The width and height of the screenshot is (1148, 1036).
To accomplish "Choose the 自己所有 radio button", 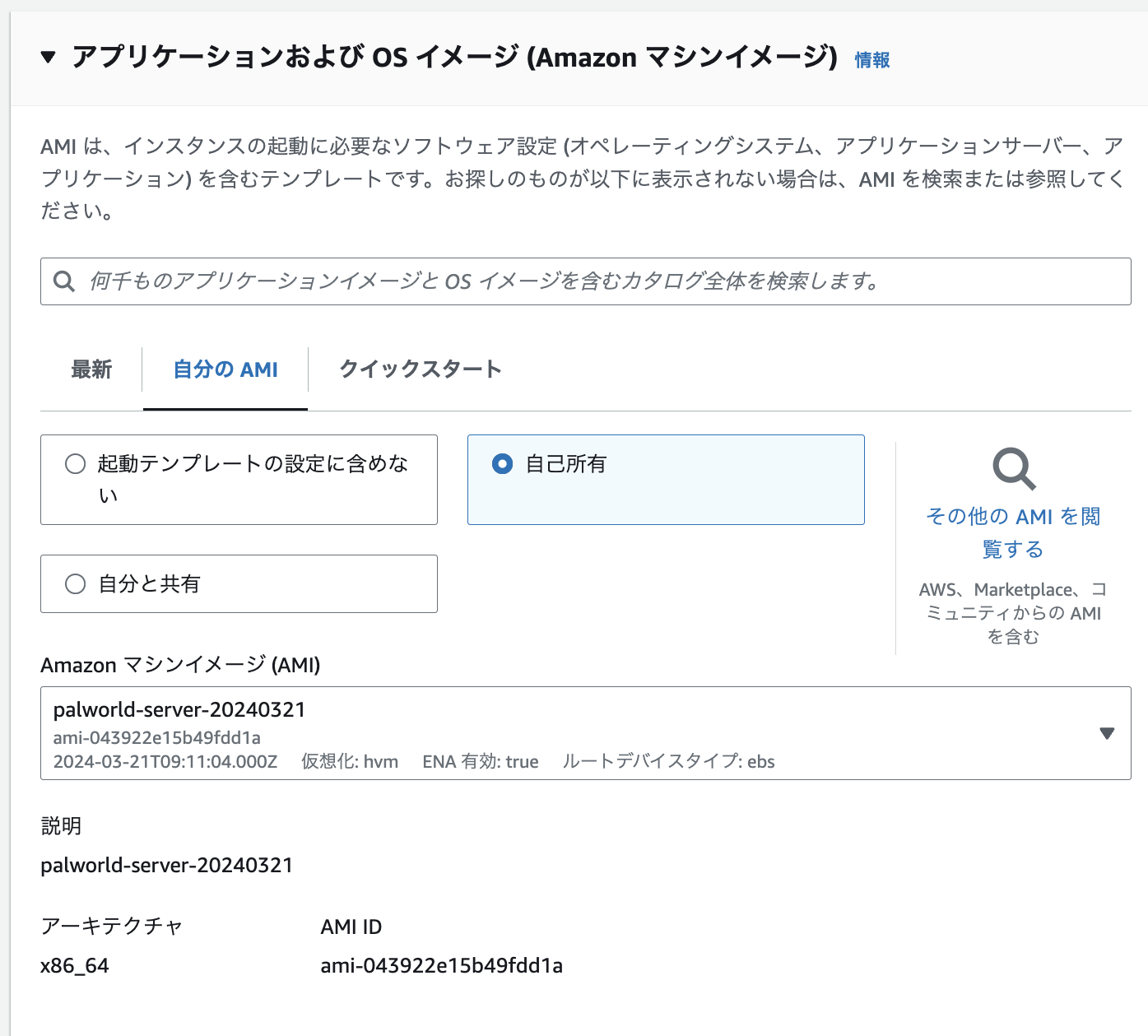I will (x=502, y=464).
